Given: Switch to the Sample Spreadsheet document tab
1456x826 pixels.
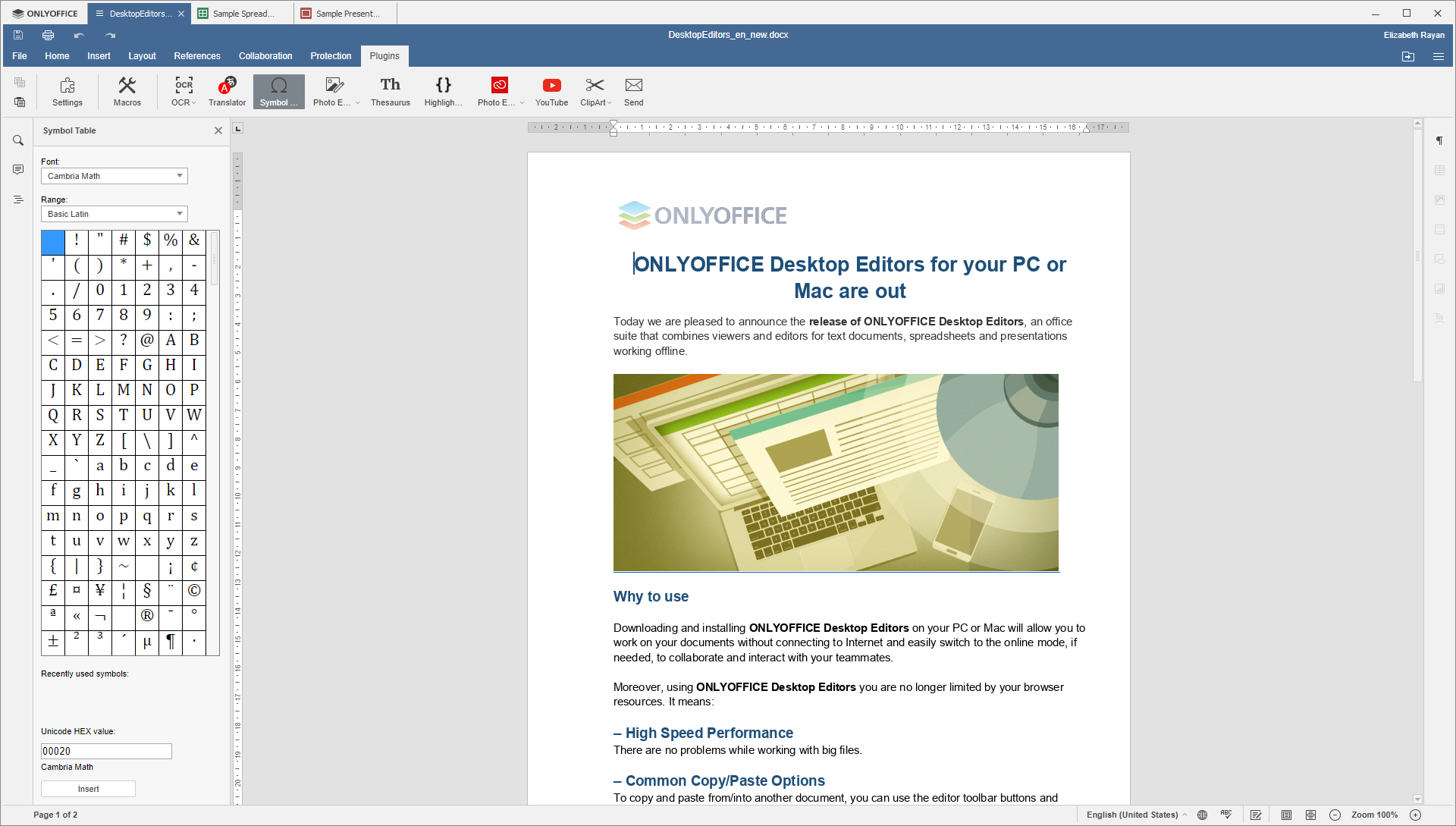Looking at the screenshot, I should coord(243,14).
